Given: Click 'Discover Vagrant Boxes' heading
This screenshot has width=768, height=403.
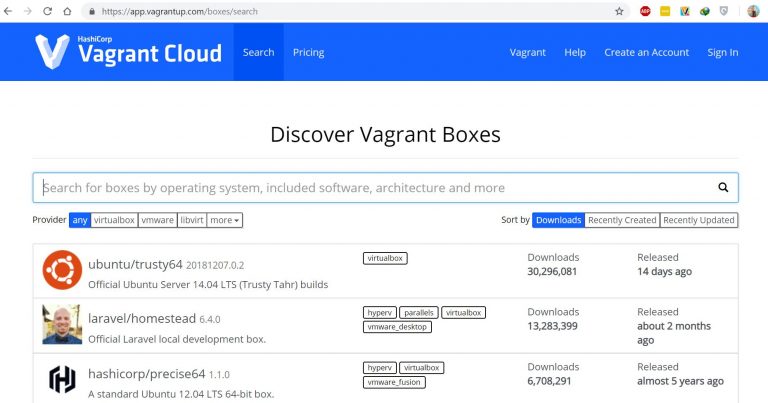Looking at the screenshot, I should coord(385,135).
